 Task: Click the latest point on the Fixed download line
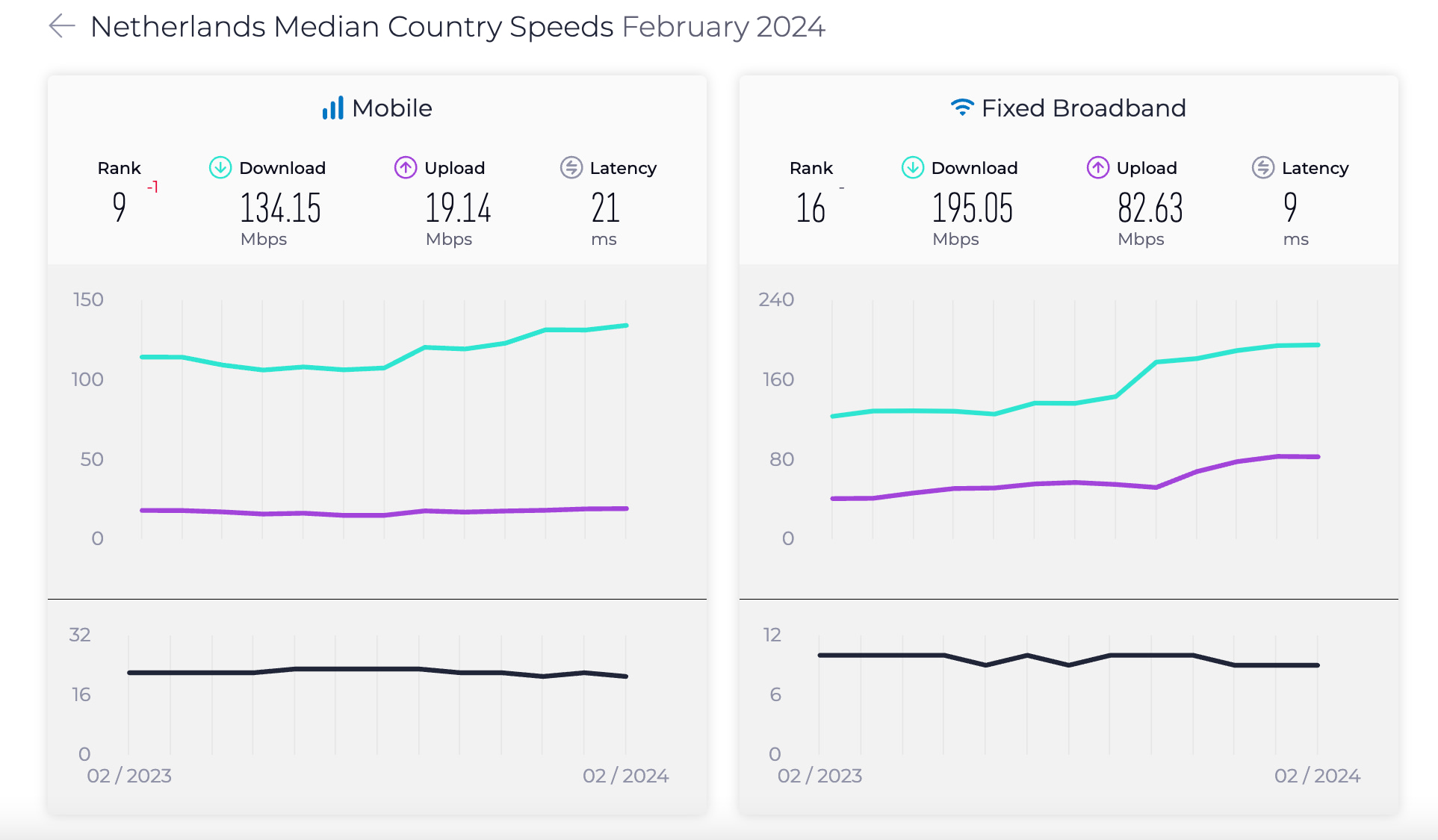click(x=1317, y=344)
